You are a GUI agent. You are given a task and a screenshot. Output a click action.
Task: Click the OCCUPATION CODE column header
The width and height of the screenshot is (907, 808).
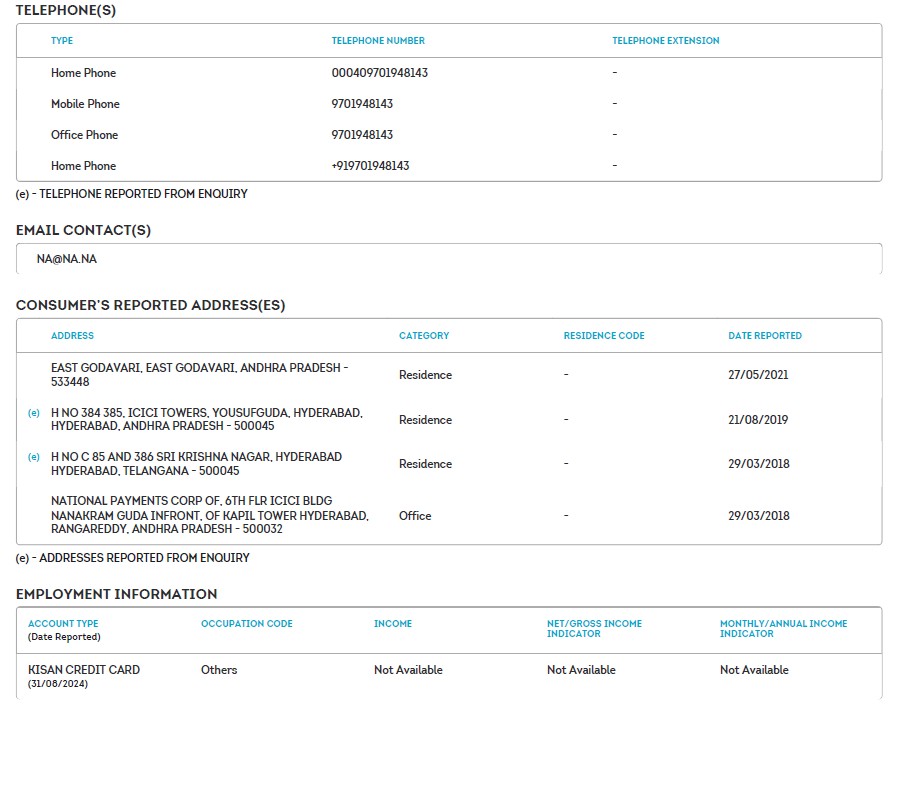tap(246, 623)
